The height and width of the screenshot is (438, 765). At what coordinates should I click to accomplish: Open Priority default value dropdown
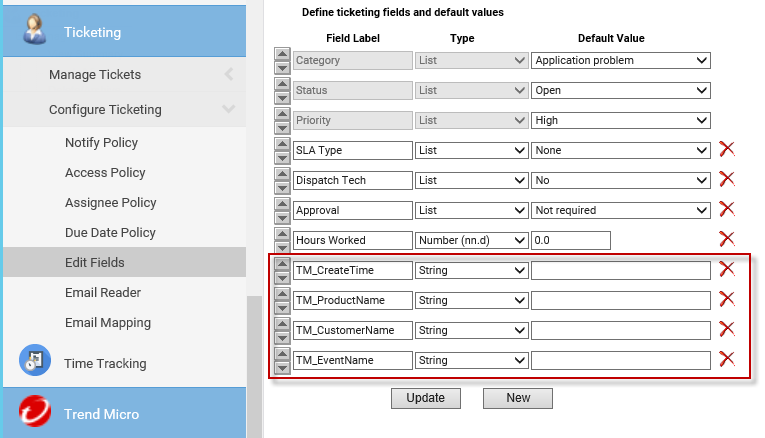[x=620, y=120]
